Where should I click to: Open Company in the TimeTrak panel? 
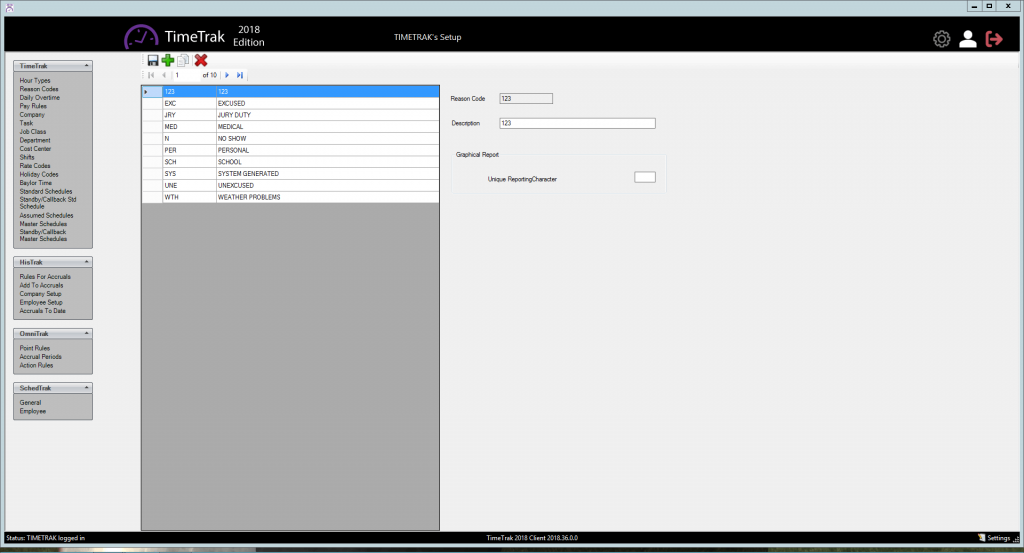click(x=32, y=114)
